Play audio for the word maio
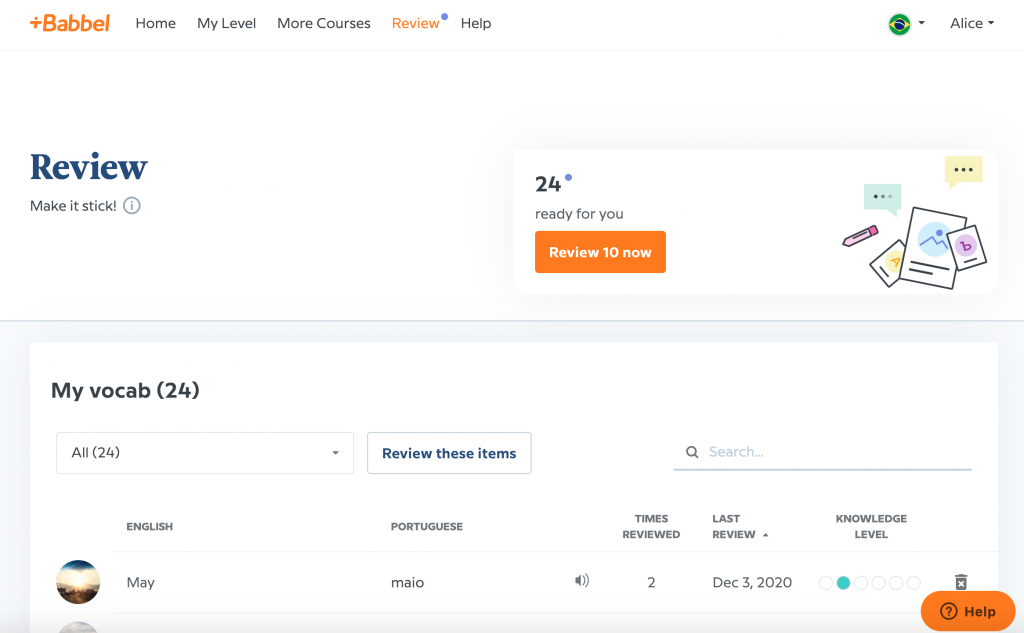The image size is (1024, 633). coord(582,581)
